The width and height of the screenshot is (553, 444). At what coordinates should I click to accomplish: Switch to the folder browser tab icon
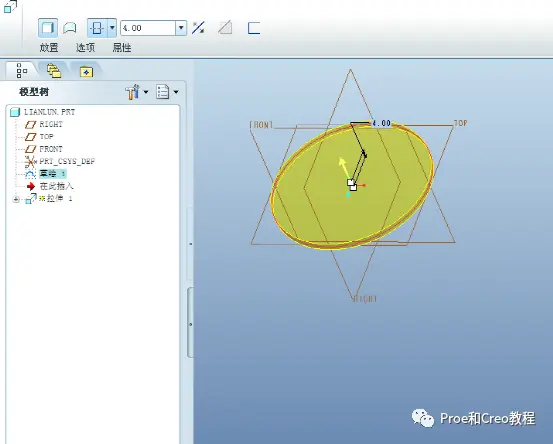[x=54, y=71]
